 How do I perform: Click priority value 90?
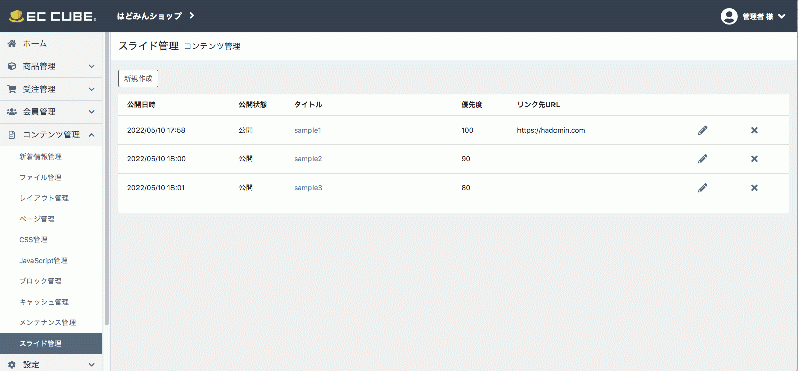pyautogui.click(x=465, y=159)
